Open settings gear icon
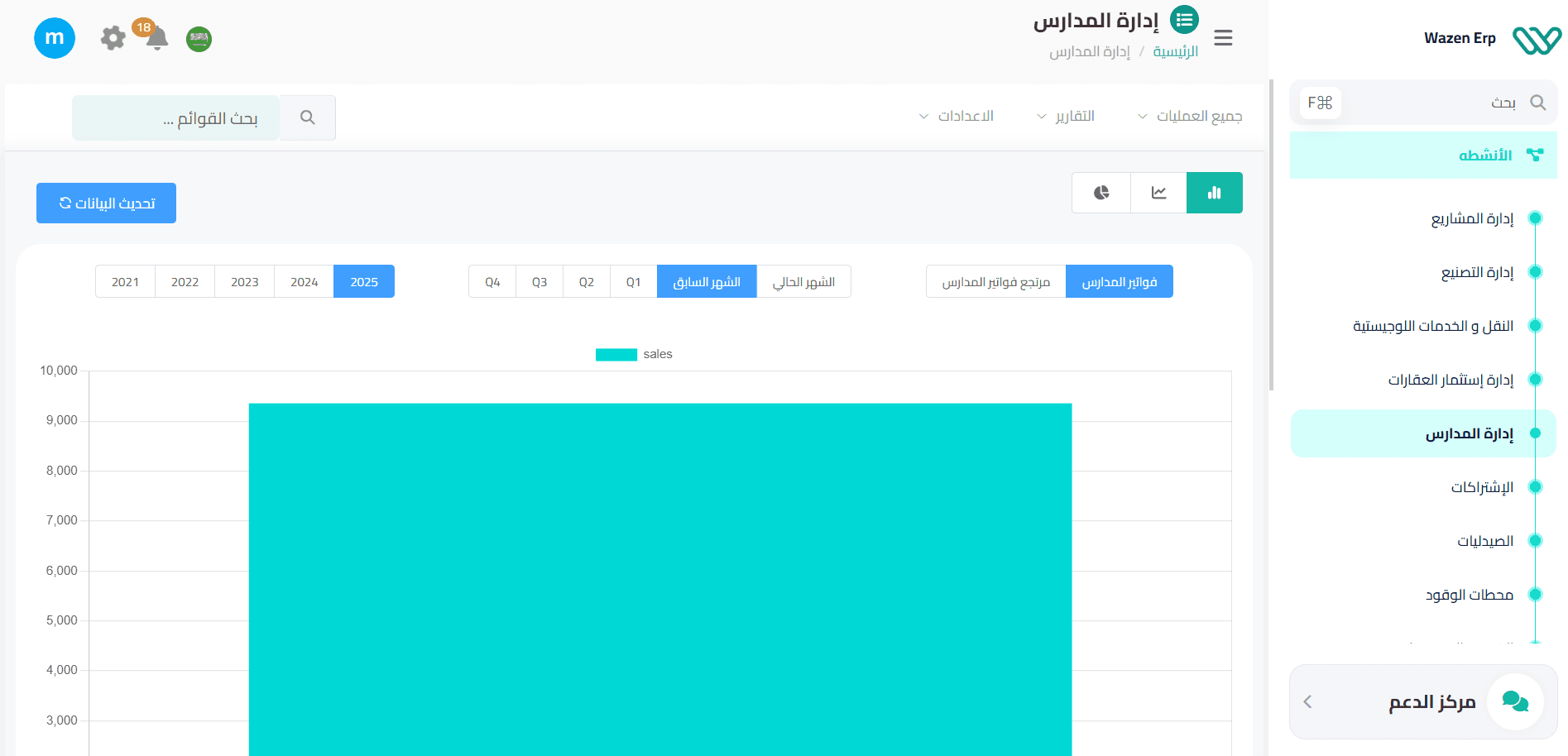The width and height of the screenshot is (1568, 756). [x=113, y=38]
